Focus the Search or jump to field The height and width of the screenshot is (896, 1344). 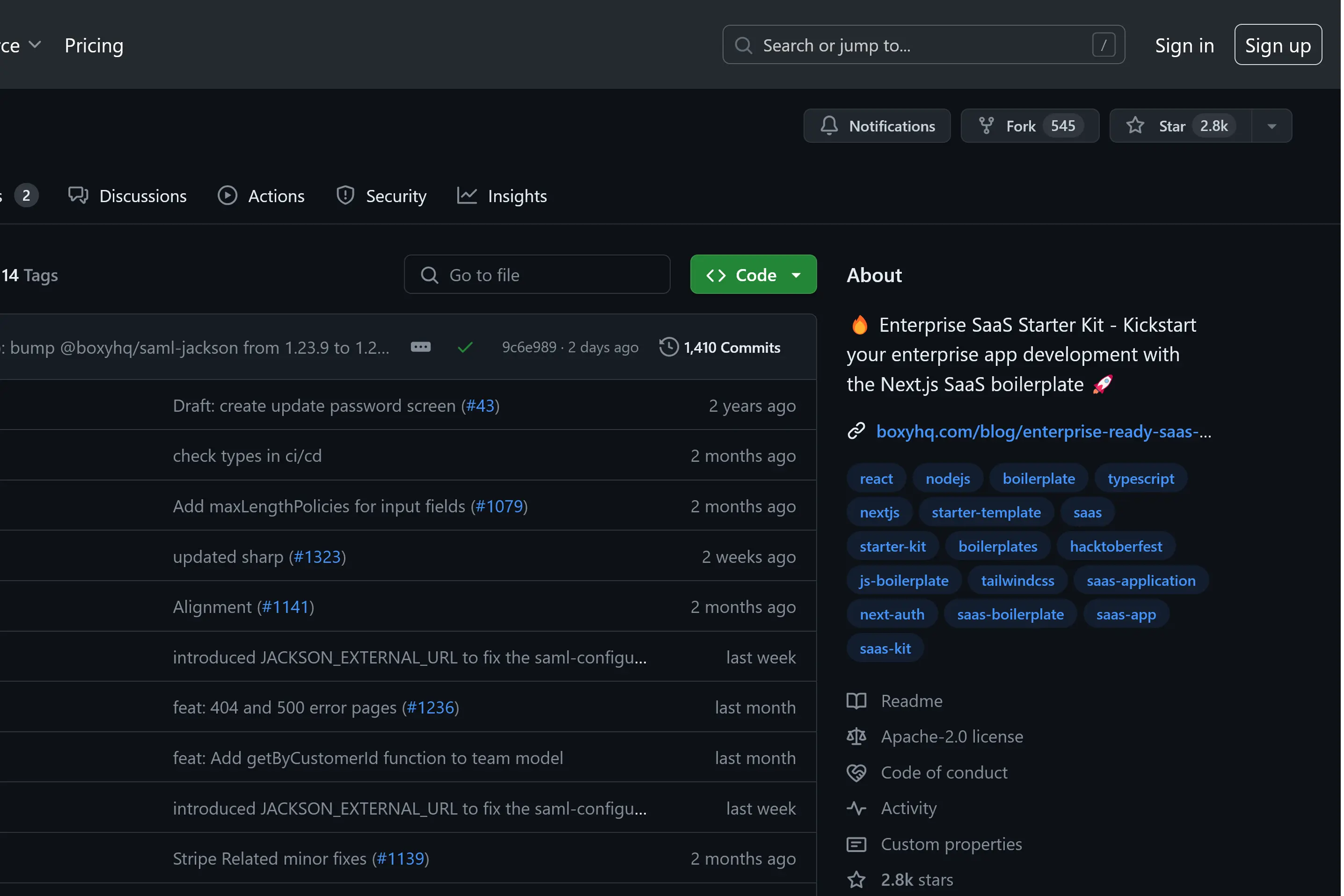tap(923, 45)
